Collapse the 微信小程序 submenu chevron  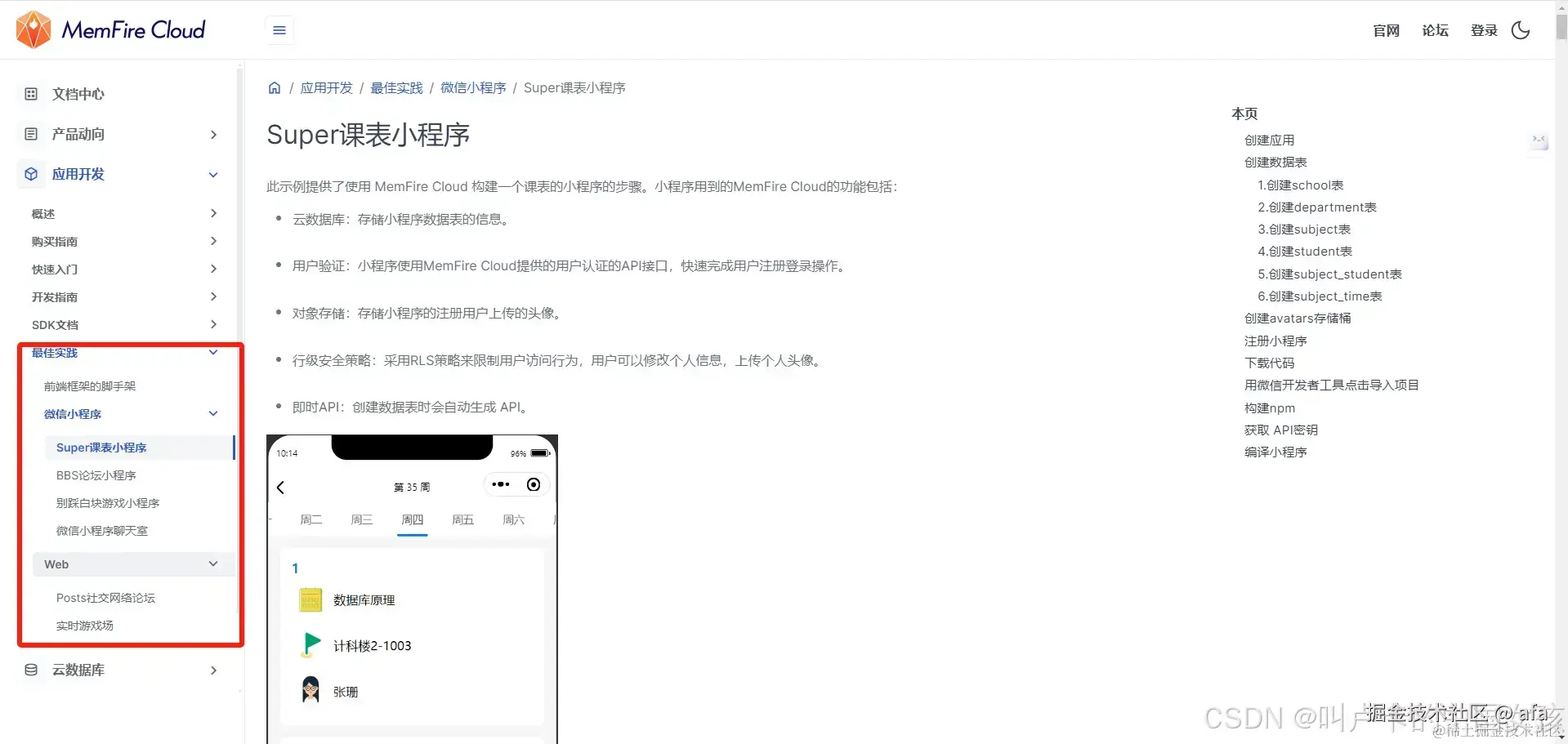[x=212, y=413]
